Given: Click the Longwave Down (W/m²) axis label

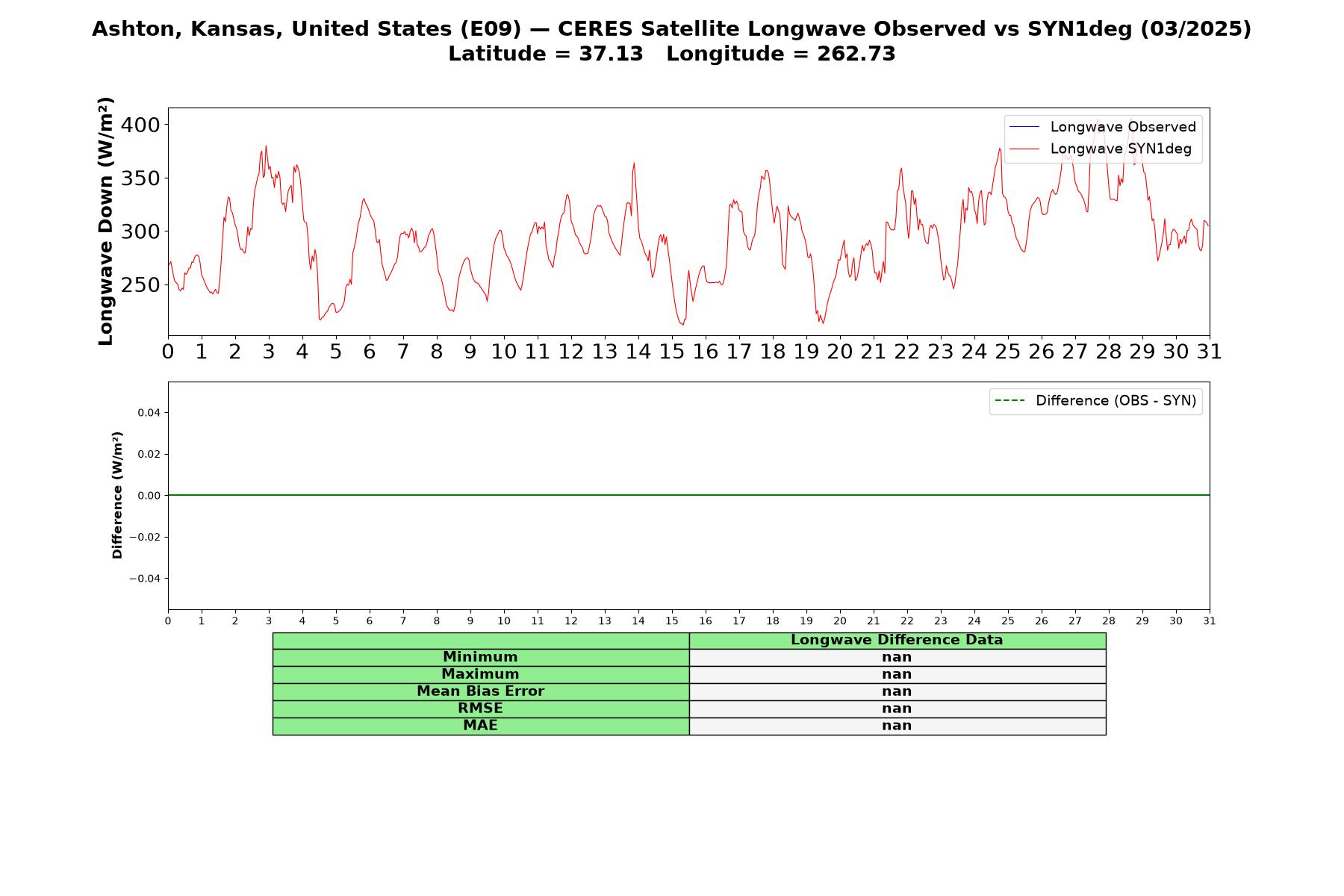Looking at the screenshot, I should (105, 221).
